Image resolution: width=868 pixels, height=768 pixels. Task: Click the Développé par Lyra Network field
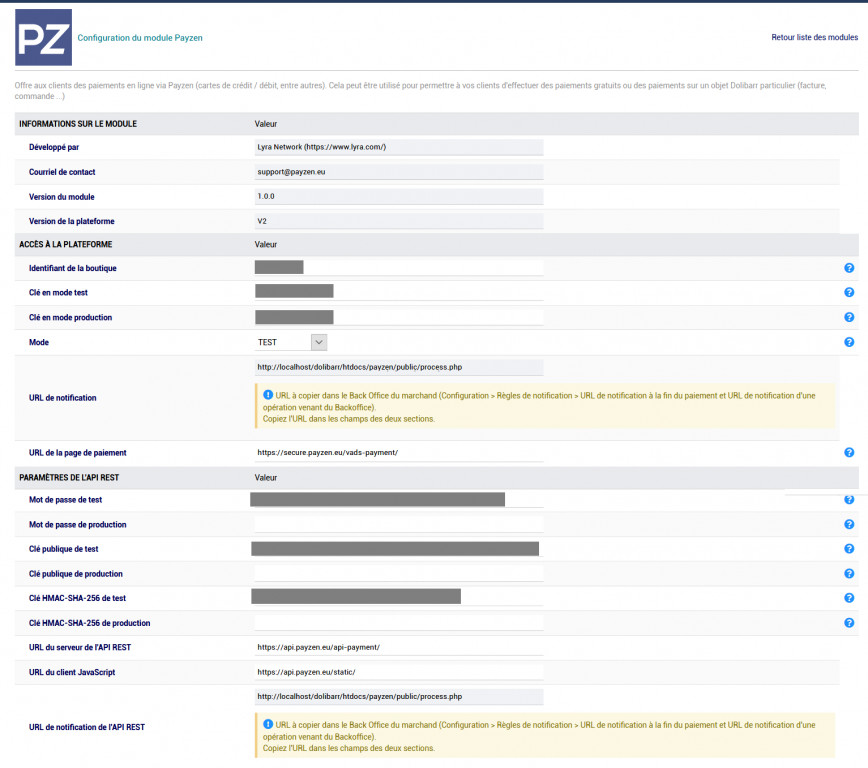[399, 147]
